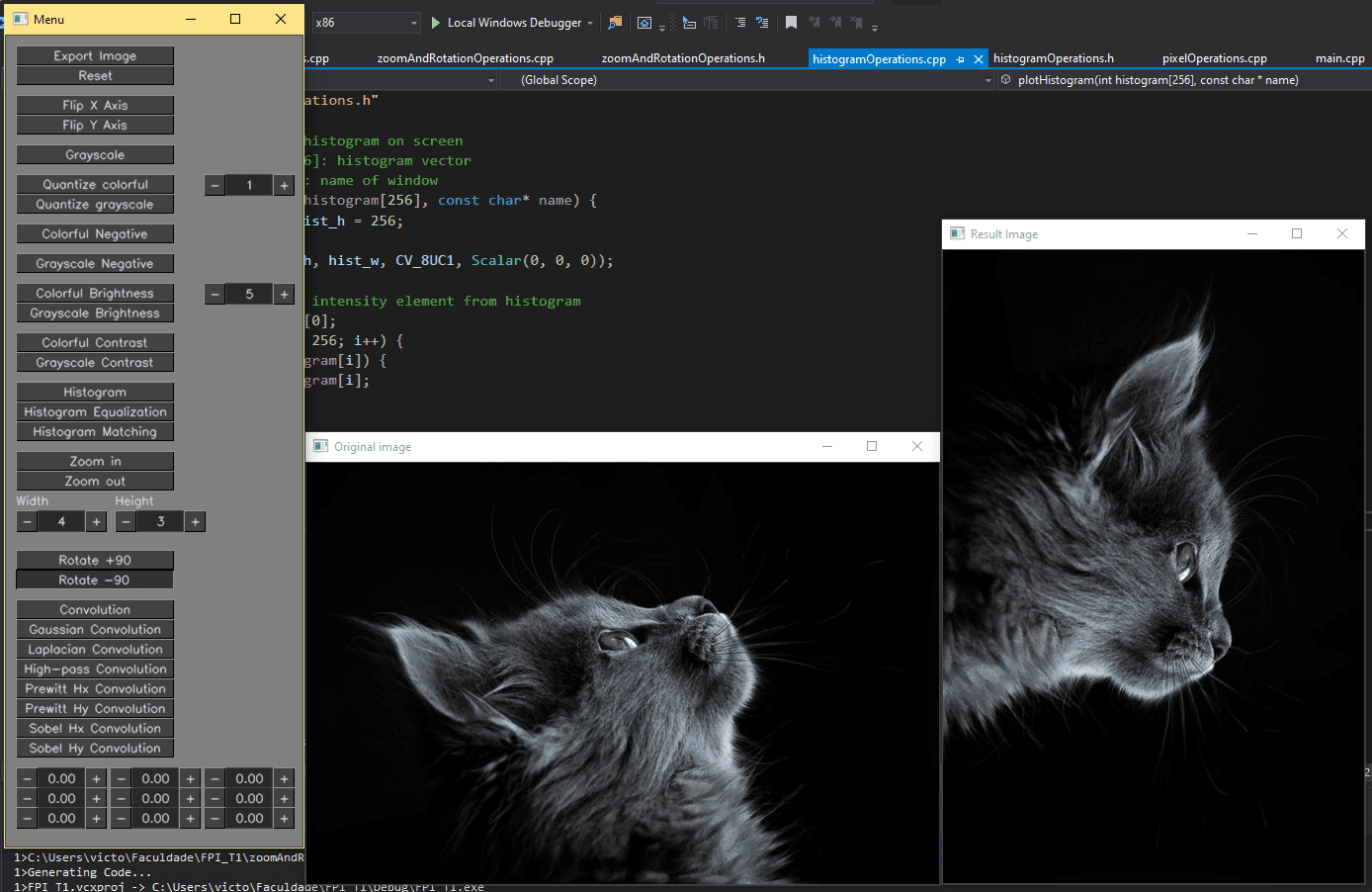Run Histogram Matching

(x=95, y=432)
